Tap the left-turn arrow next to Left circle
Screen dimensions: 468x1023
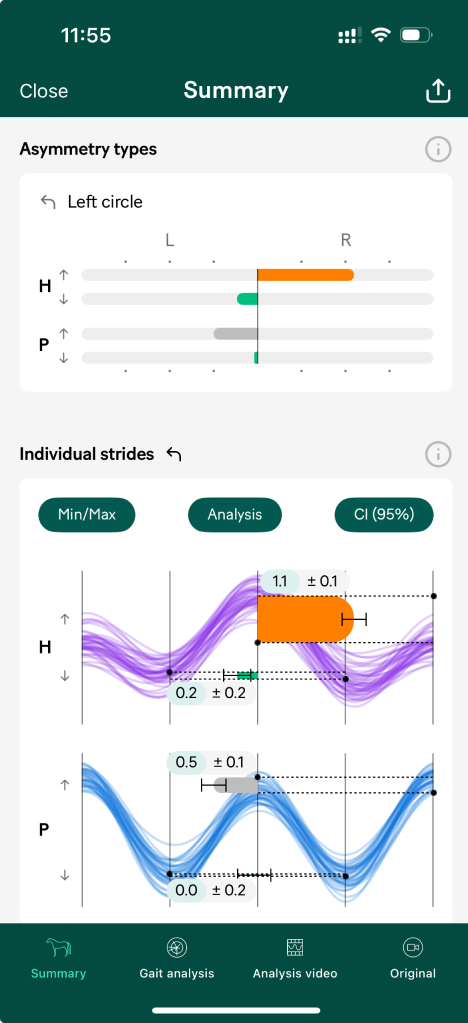pos(48,202)
